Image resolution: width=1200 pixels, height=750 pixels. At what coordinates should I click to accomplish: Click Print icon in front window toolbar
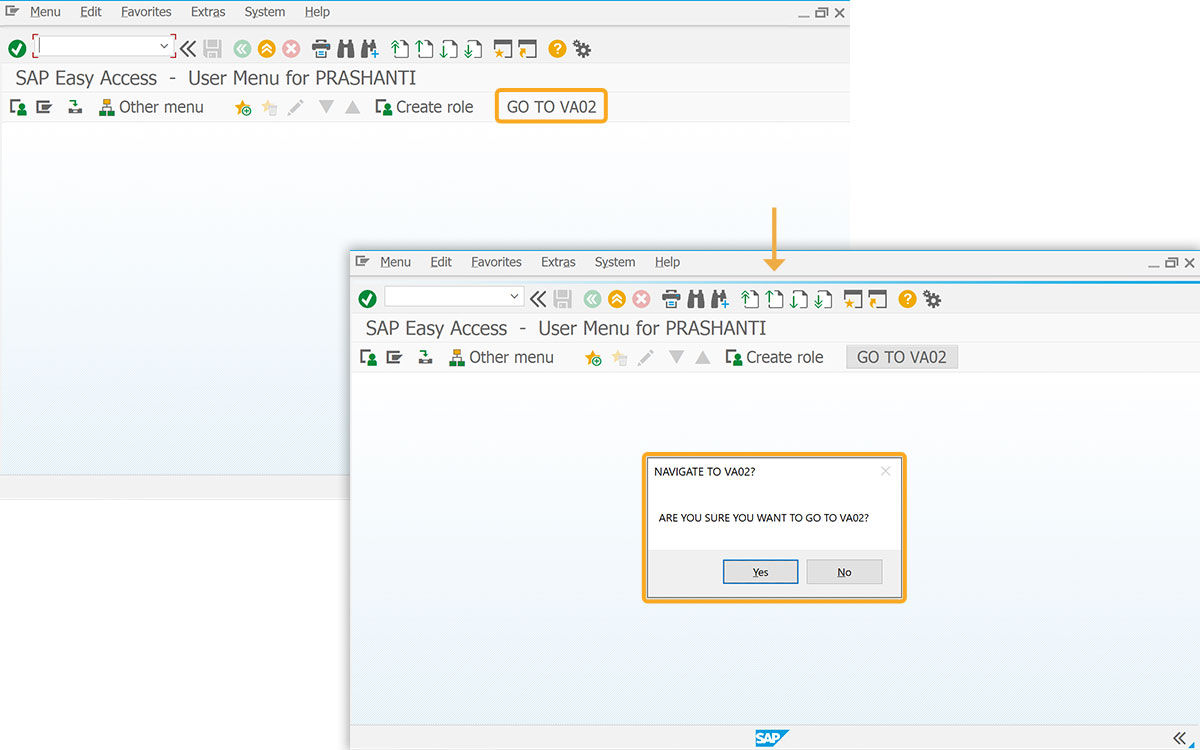coord(672,298)
